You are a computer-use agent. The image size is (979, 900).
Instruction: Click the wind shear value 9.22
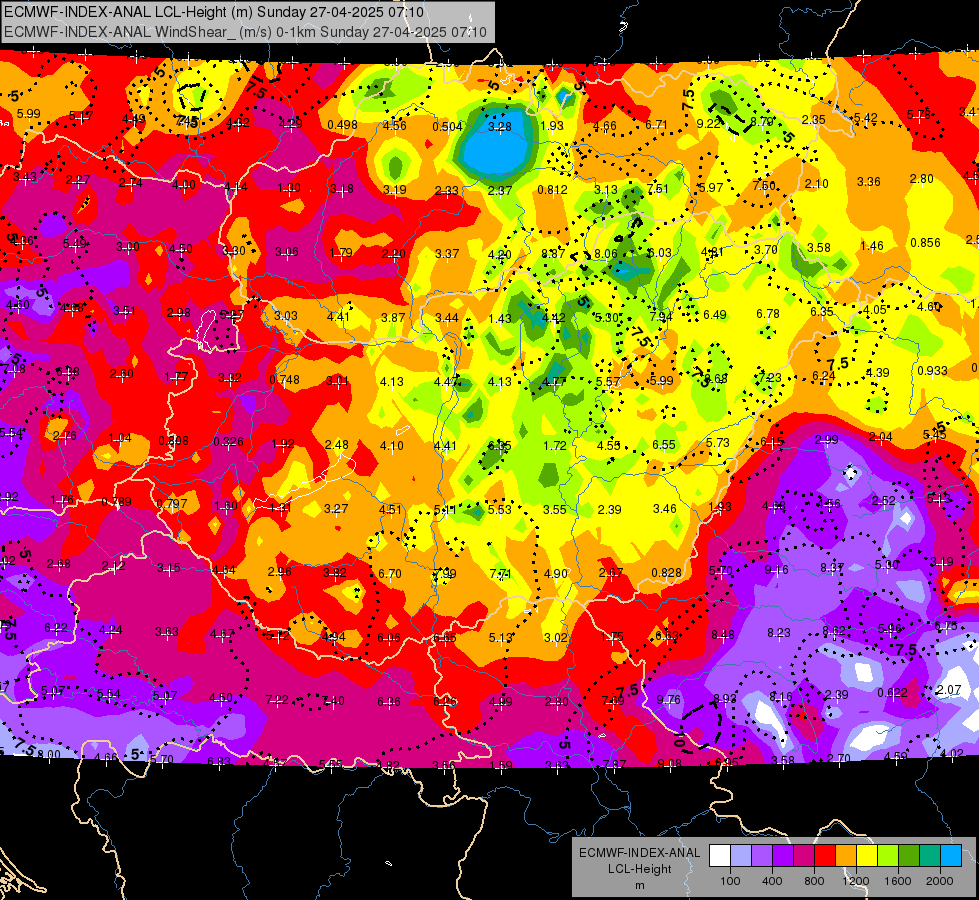pyautogui.click(x=709, y=124)
